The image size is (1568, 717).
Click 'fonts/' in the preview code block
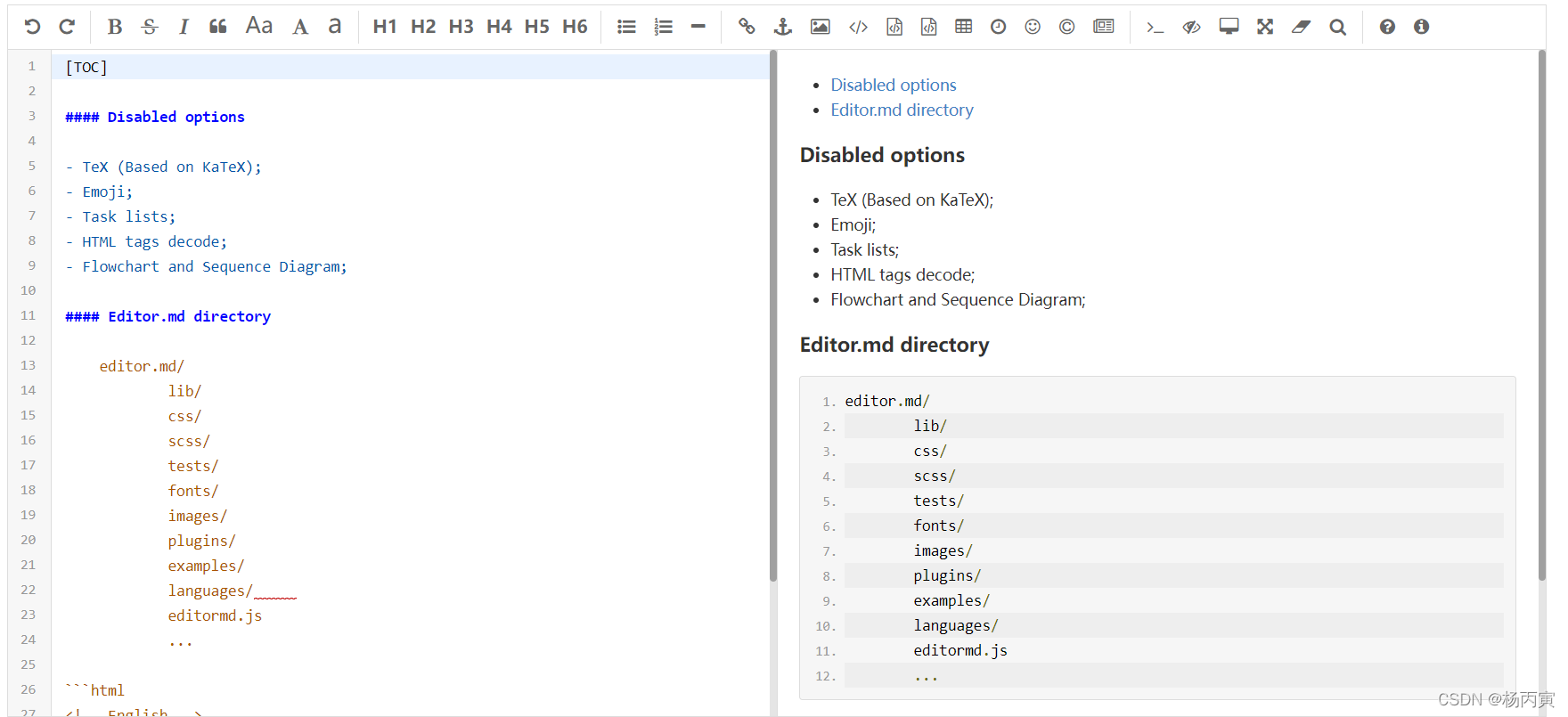coord(938,526)
